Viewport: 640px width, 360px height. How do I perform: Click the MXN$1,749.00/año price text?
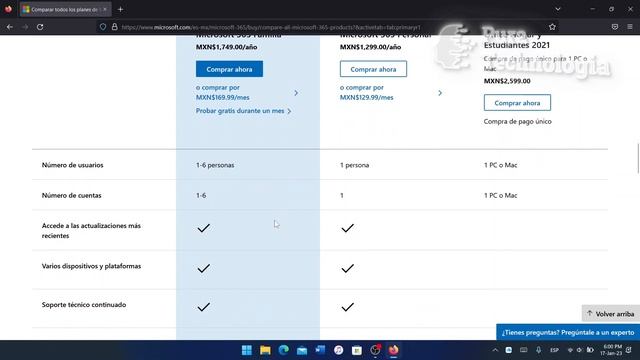[x=227, y=47]
